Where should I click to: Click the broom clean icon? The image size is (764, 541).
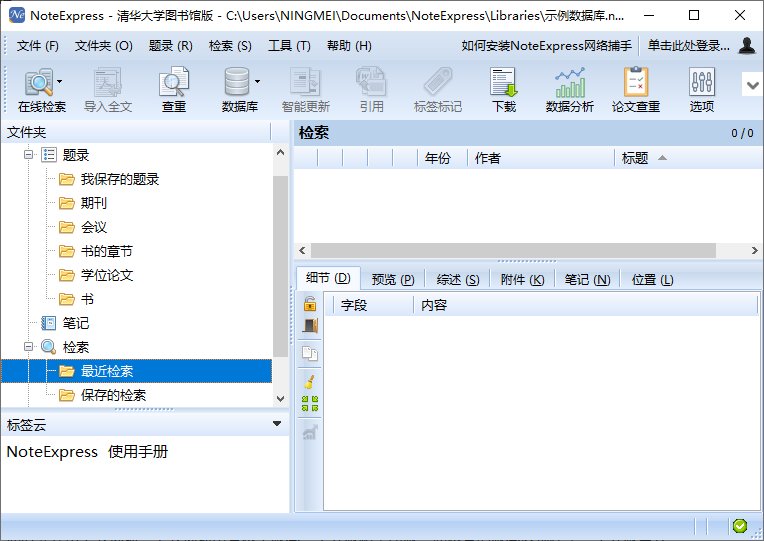310,382
